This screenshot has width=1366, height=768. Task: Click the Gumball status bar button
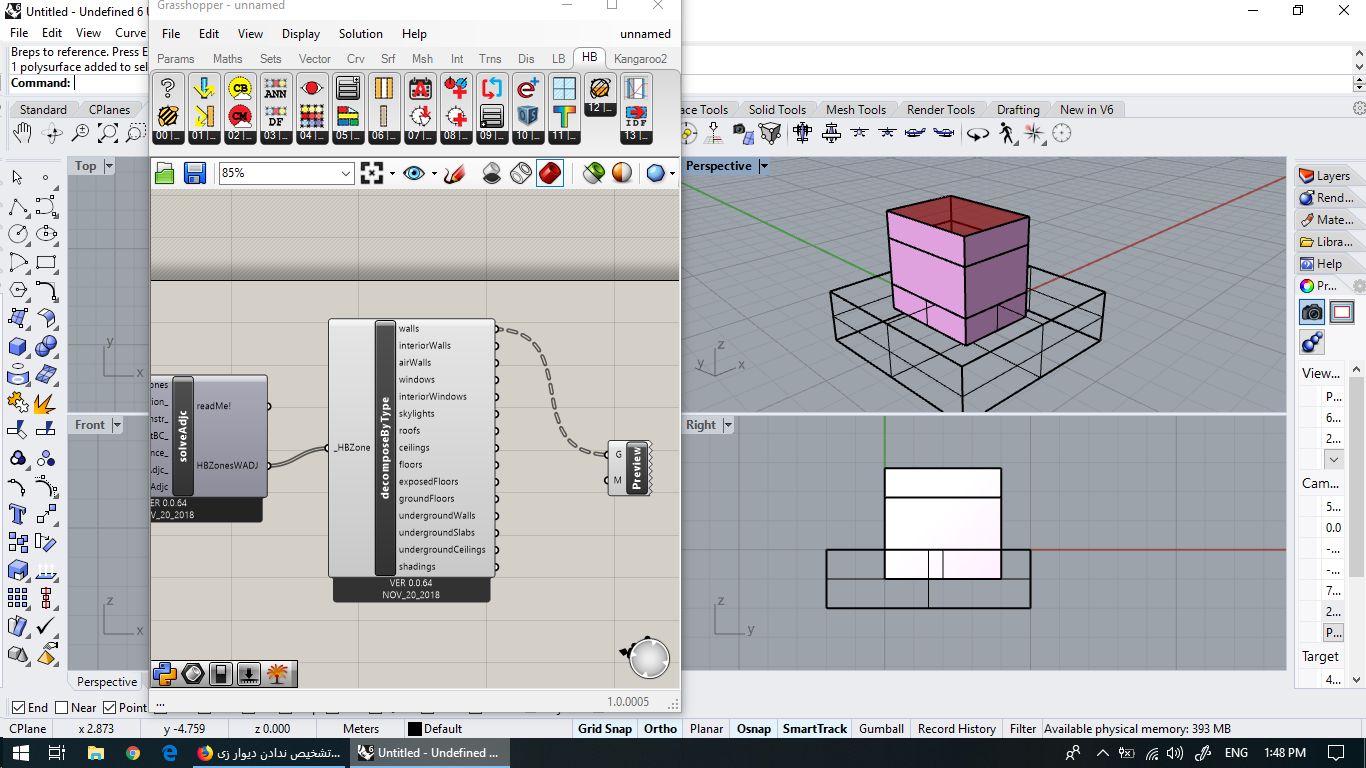click(881, 729)
